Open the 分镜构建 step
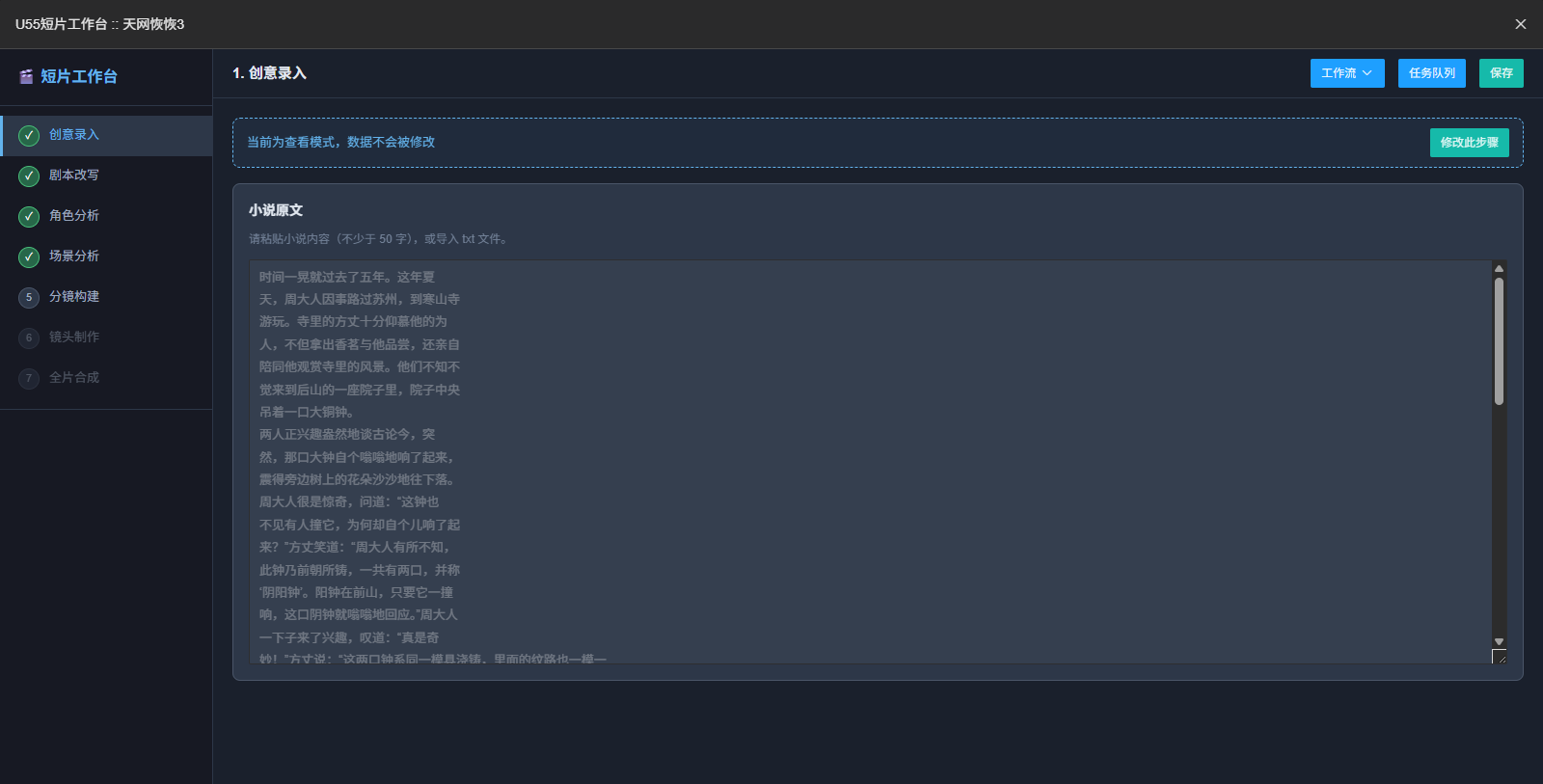Viewport: 1543px width, 784px height. click(x=106, y=297)
